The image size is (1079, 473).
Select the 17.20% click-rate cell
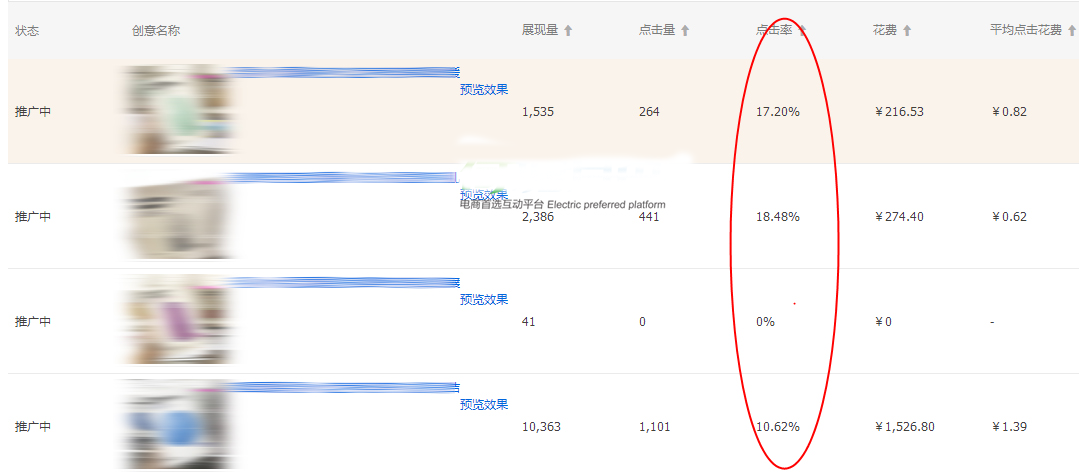pyautogui.click(x=778, y=112)
